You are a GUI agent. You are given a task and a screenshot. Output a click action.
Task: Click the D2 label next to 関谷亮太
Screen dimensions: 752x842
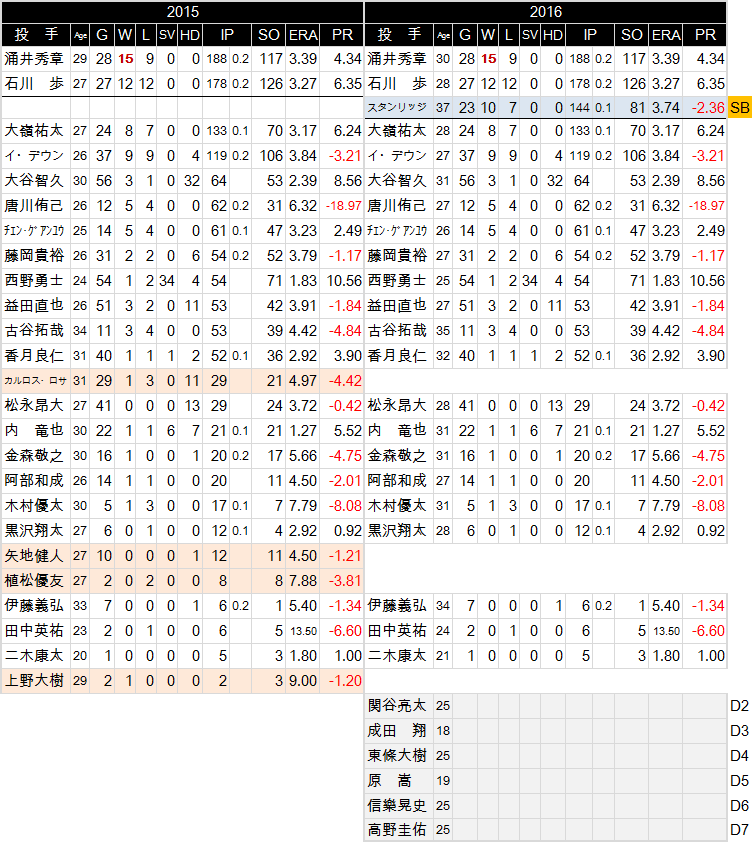pyautogui.click(x=739, y=706)
